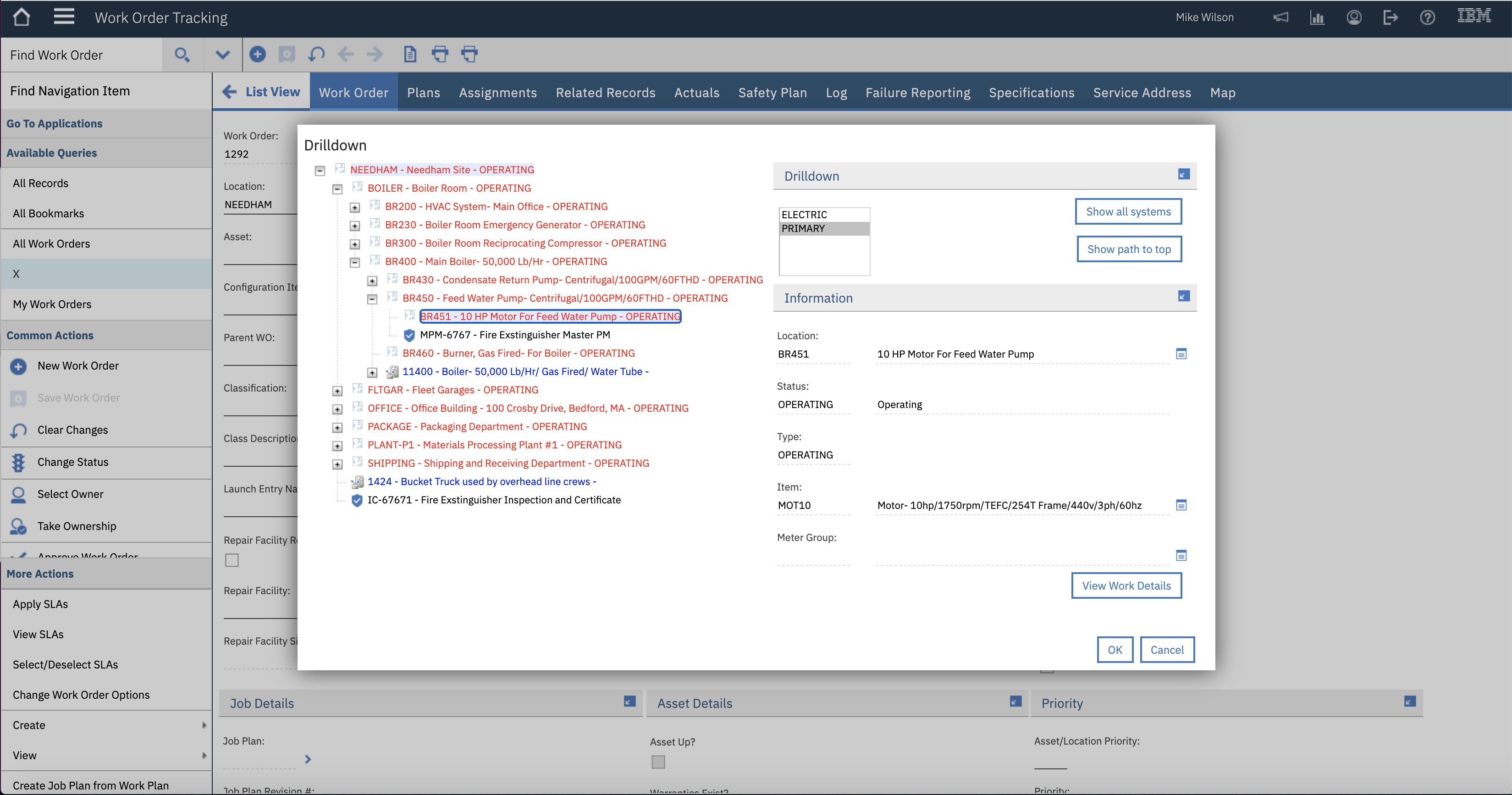The width and height of the screenshot is (1512, 795).
Task: Collapse the BR450 Feed Water Pump node
Action: tap(372, 299)
